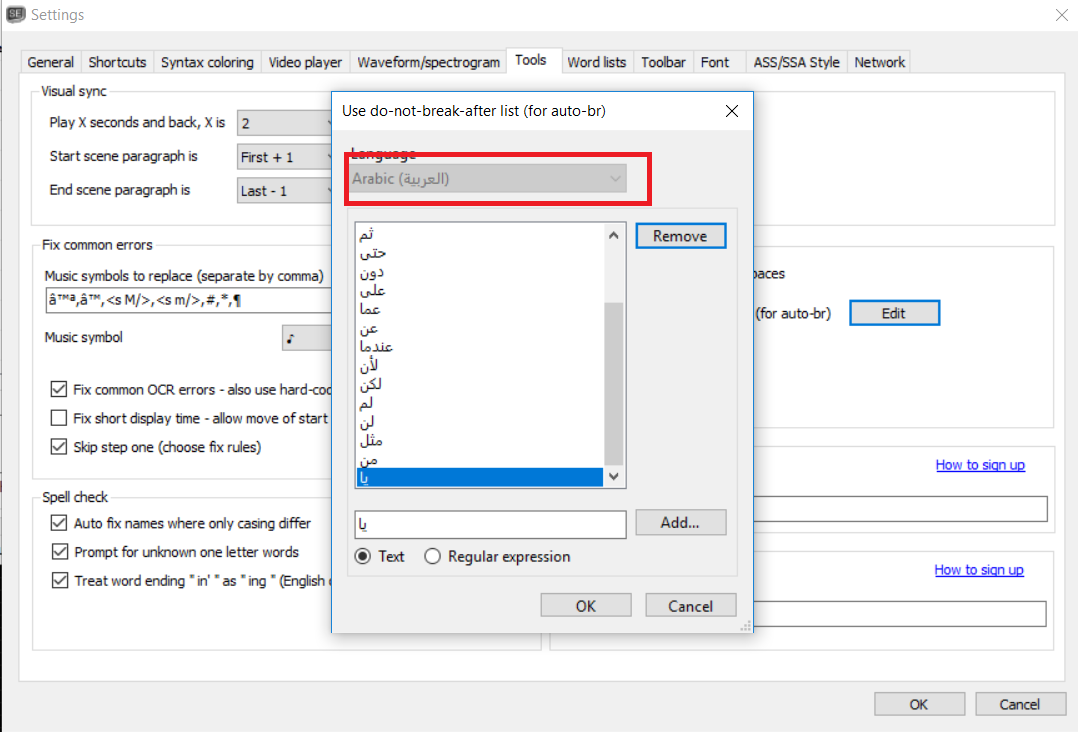Select the list entry لكن

pyautogui.click(x=480, y=384)
